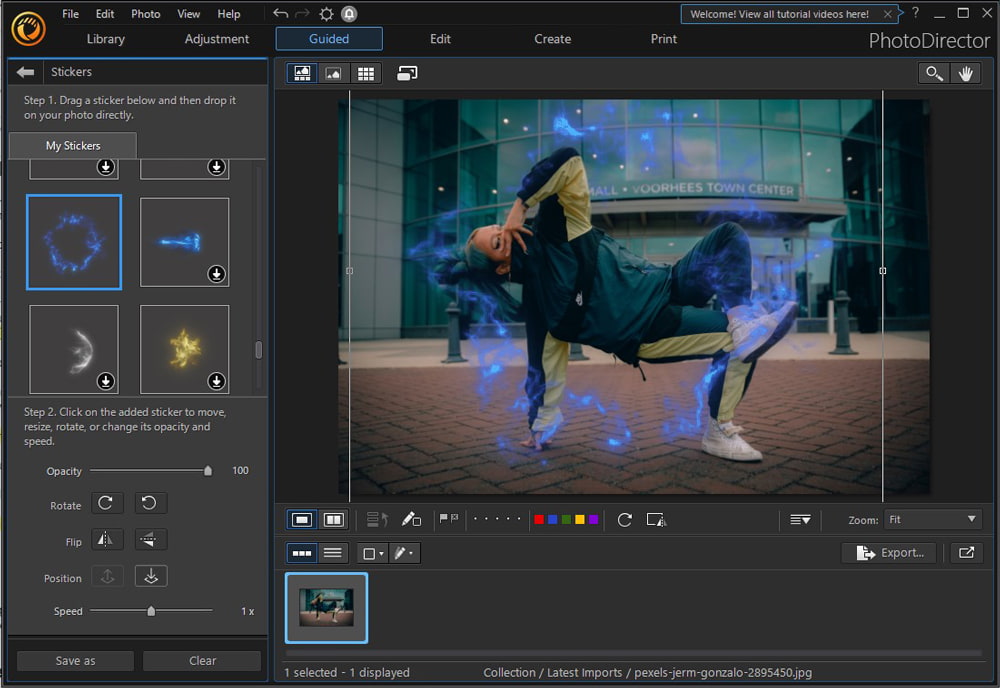Screen dimensions: 1000x688
Task: Download the yellow sparkle sticker
Action: click(216, 381)
